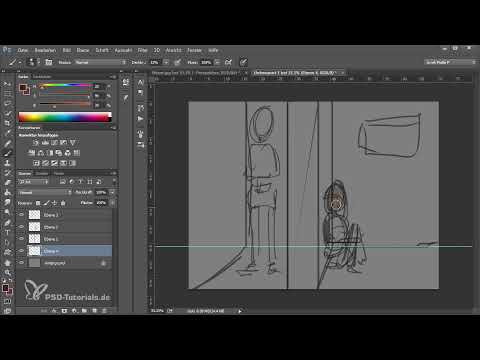The width and height of the screenshot is (480, 360).
Task: Open the Bearbeiten menu
Action: click(x=45, y=50)
